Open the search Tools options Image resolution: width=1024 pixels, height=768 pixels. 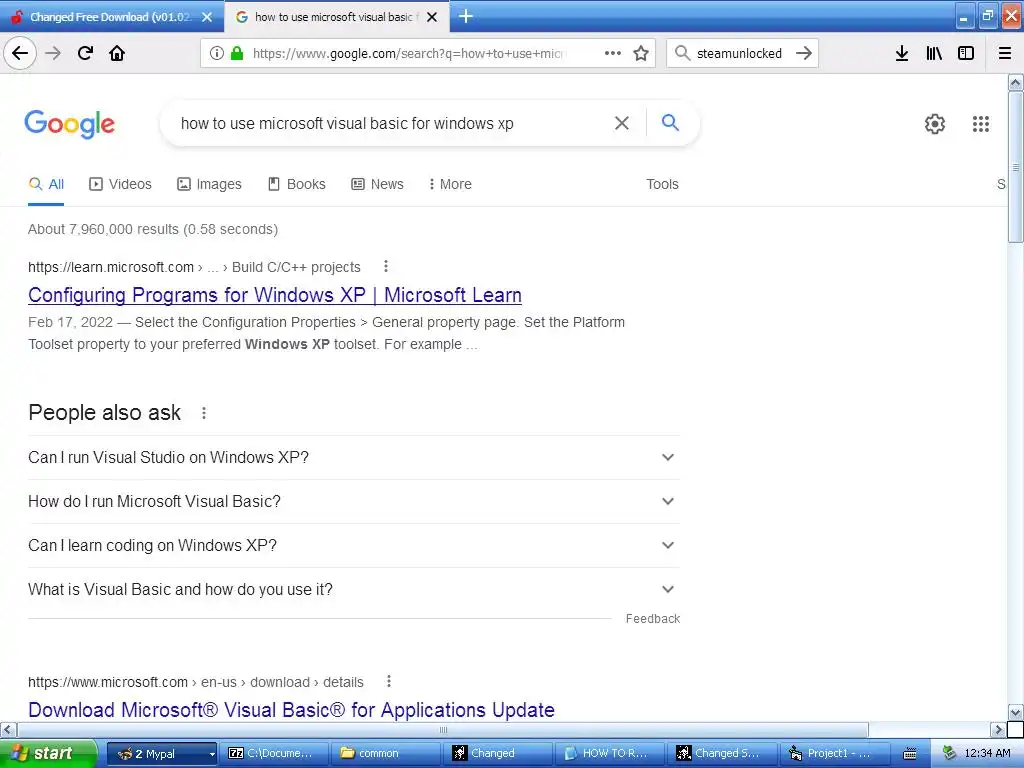662,184
